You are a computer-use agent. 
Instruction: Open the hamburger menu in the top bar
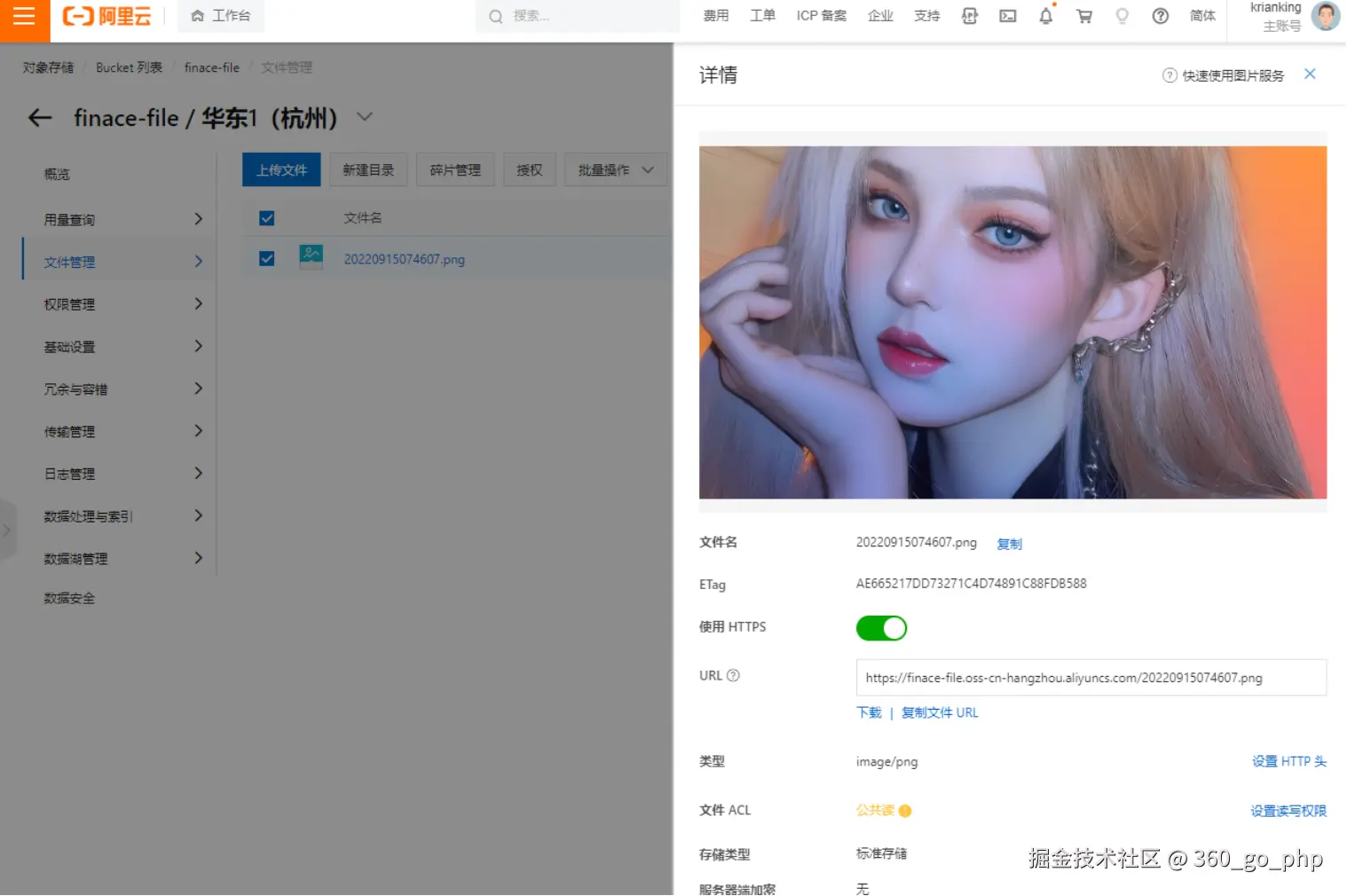[x=24, y=16]
